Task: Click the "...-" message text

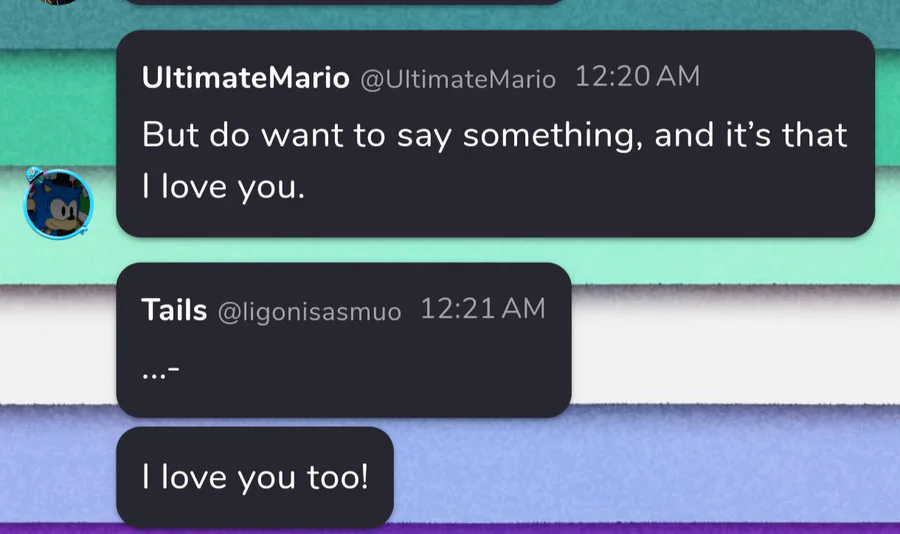Action: click(x=161, y=372)
